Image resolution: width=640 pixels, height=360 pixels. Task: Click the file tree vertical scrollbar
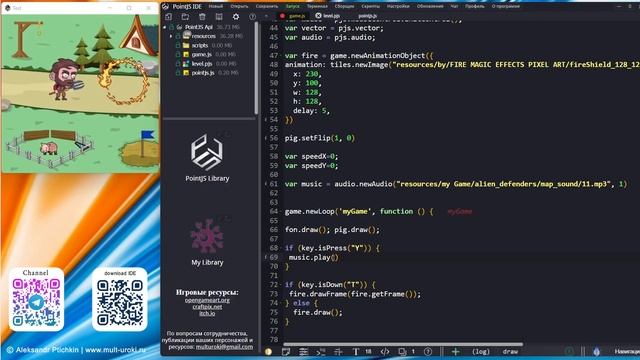[256, 68]
